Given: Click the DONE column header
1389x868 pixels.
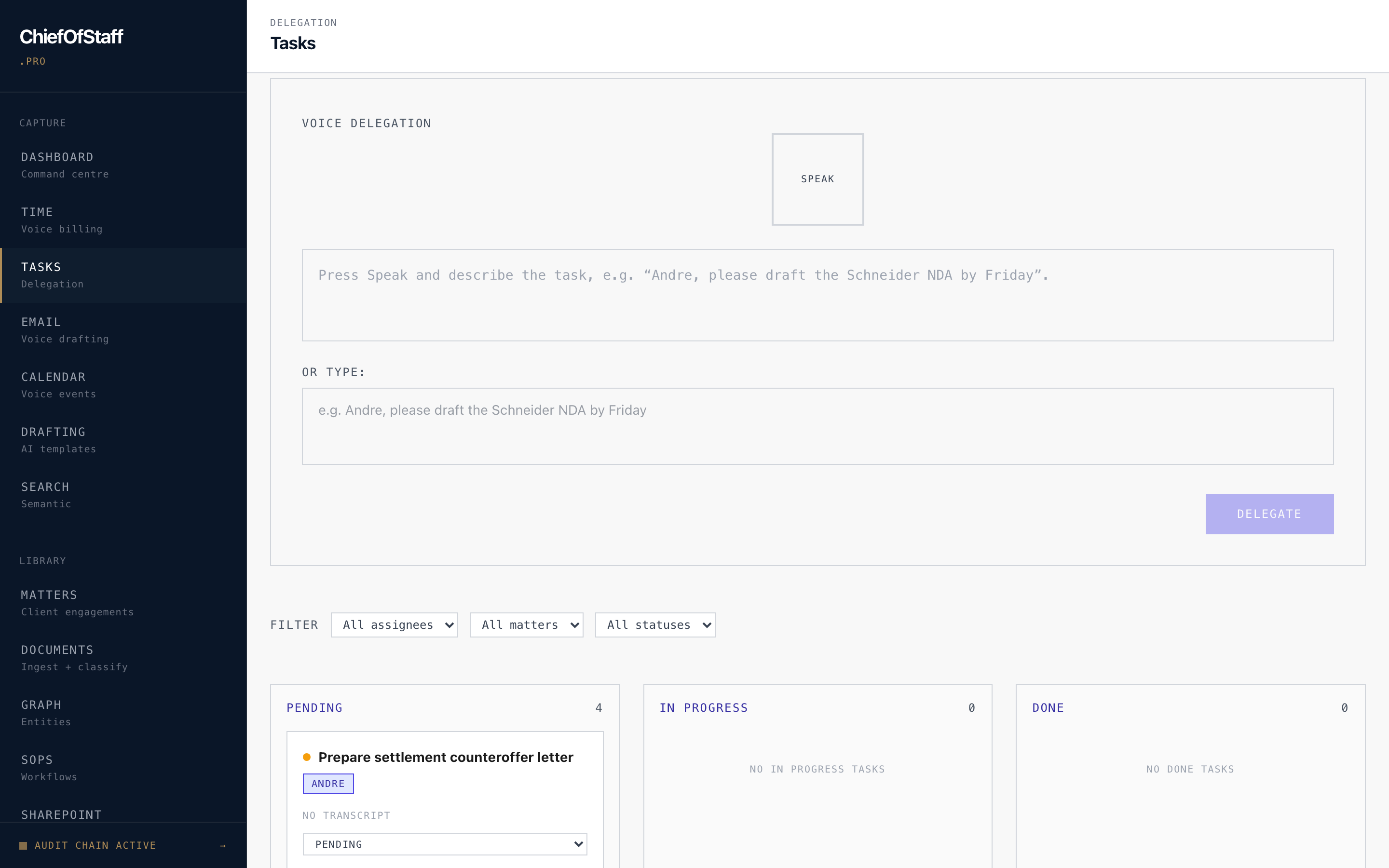Looking at the screenshot, I should pos(1048,708).
